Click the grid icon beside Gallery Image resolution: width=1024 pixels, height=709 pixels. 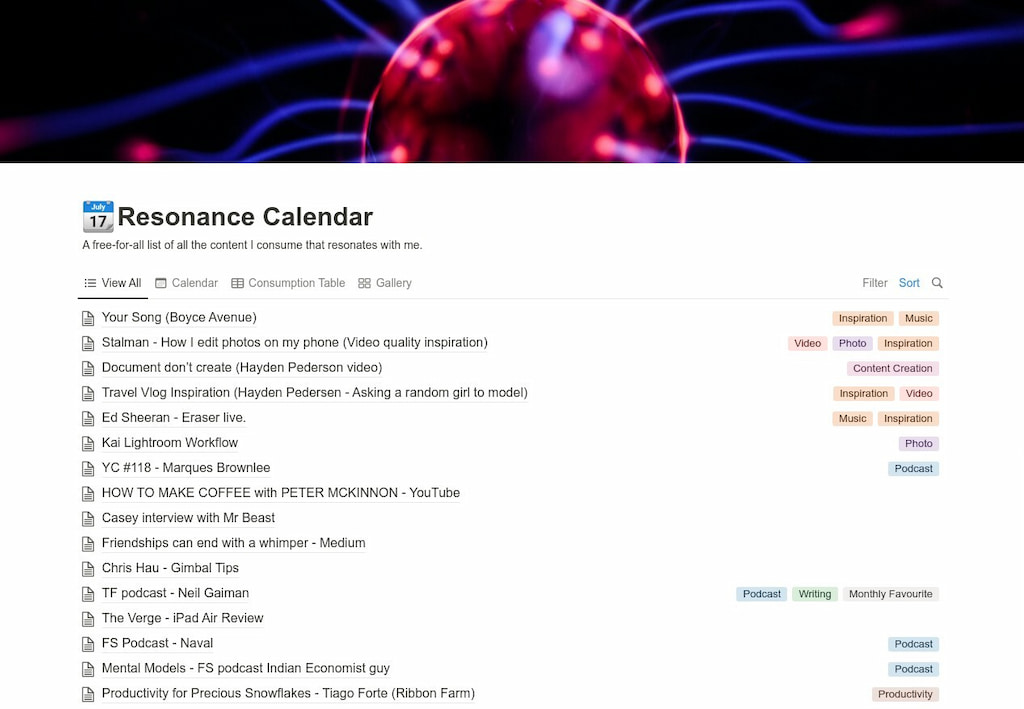pyautogui.click(x=363, y=283)
